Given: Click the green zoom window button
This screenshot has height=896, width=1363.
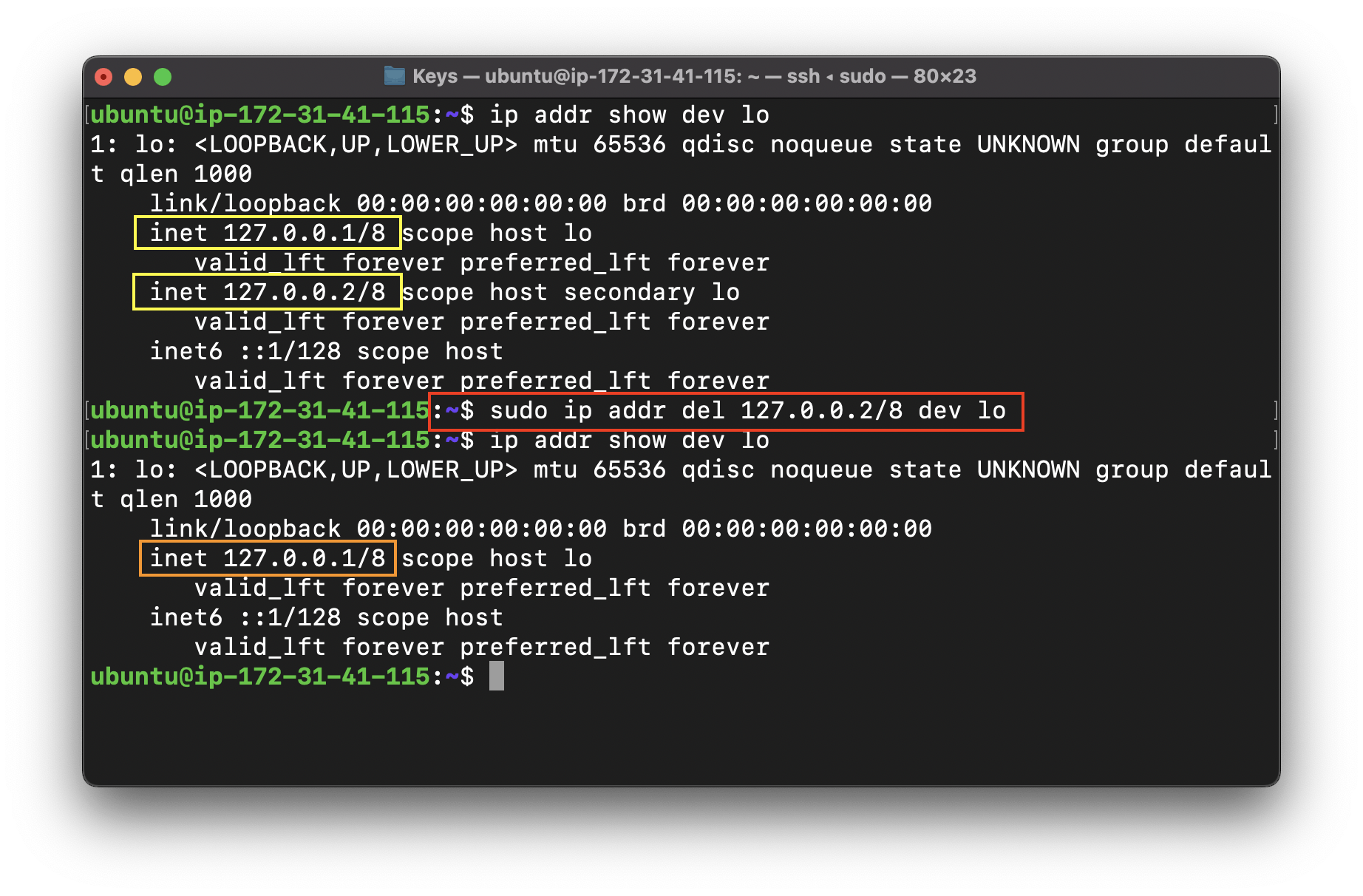Looking at the screenshot, I should (163, 77).
